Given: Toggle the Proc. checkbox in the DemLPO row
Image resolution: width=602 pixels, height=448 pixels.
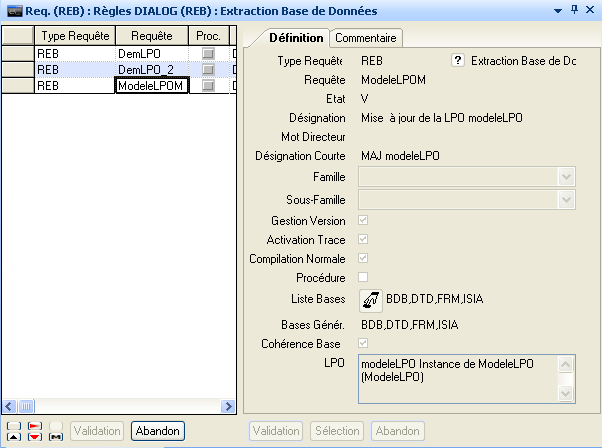Looking at the screenshot, I should [208, 53].
